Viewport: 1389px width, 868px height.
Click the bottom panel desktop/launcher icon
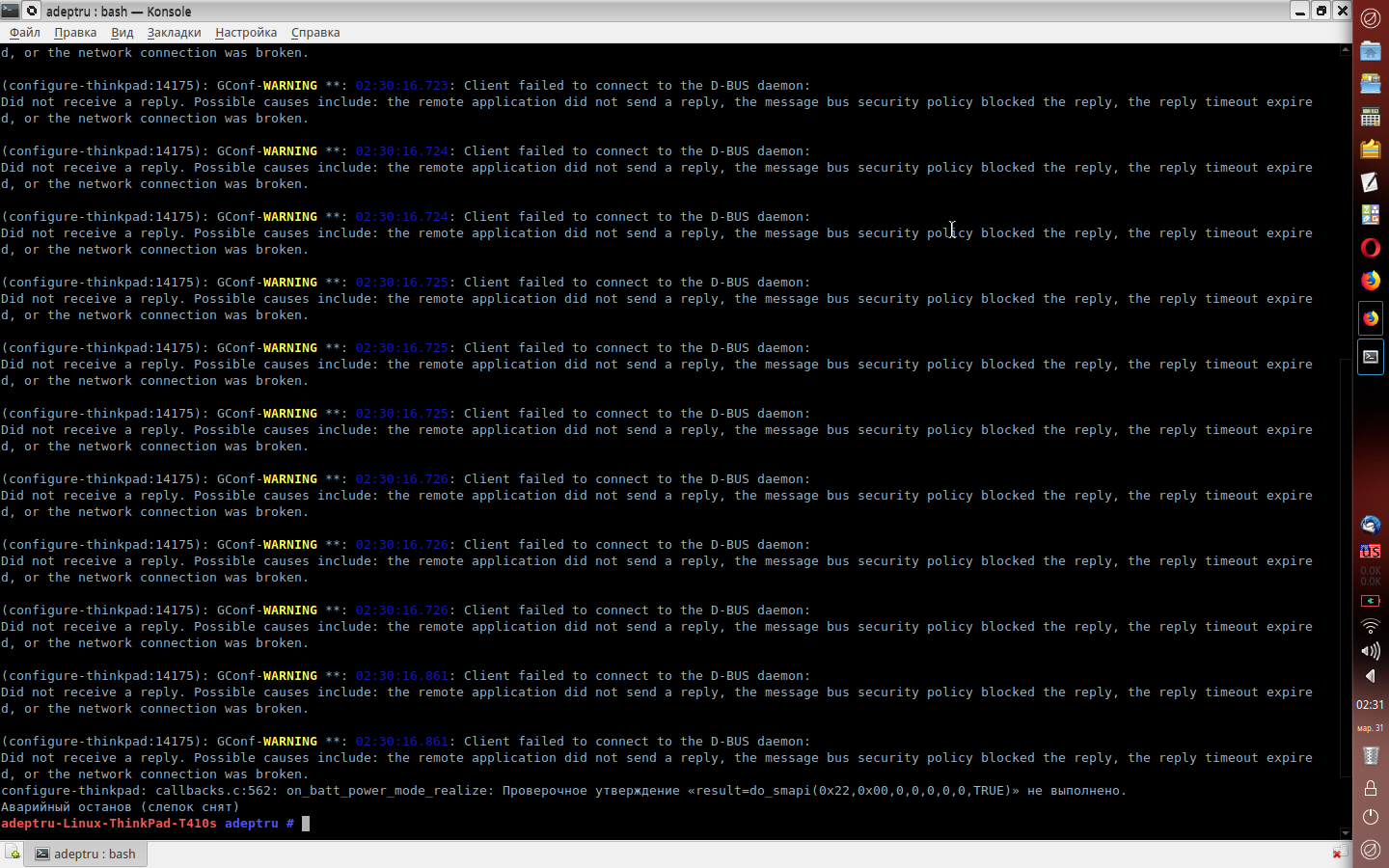pos(1371,850)
